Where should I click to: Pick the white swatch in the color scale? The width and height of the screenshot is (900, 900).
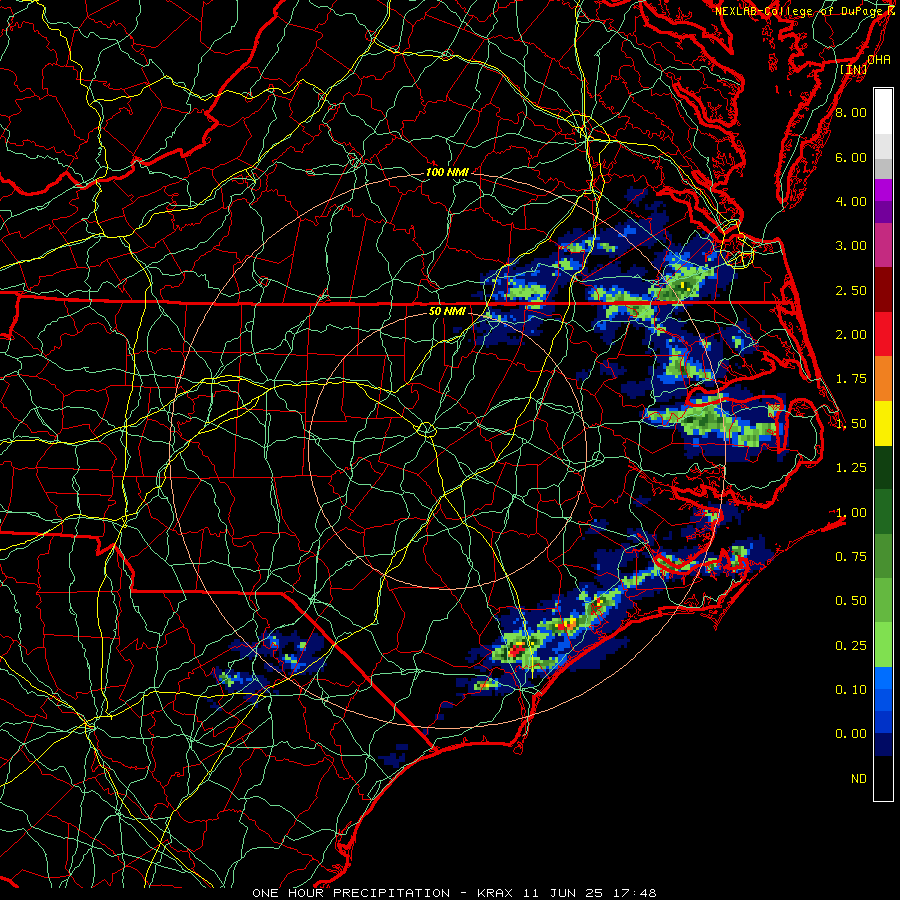tap(883, 112)
